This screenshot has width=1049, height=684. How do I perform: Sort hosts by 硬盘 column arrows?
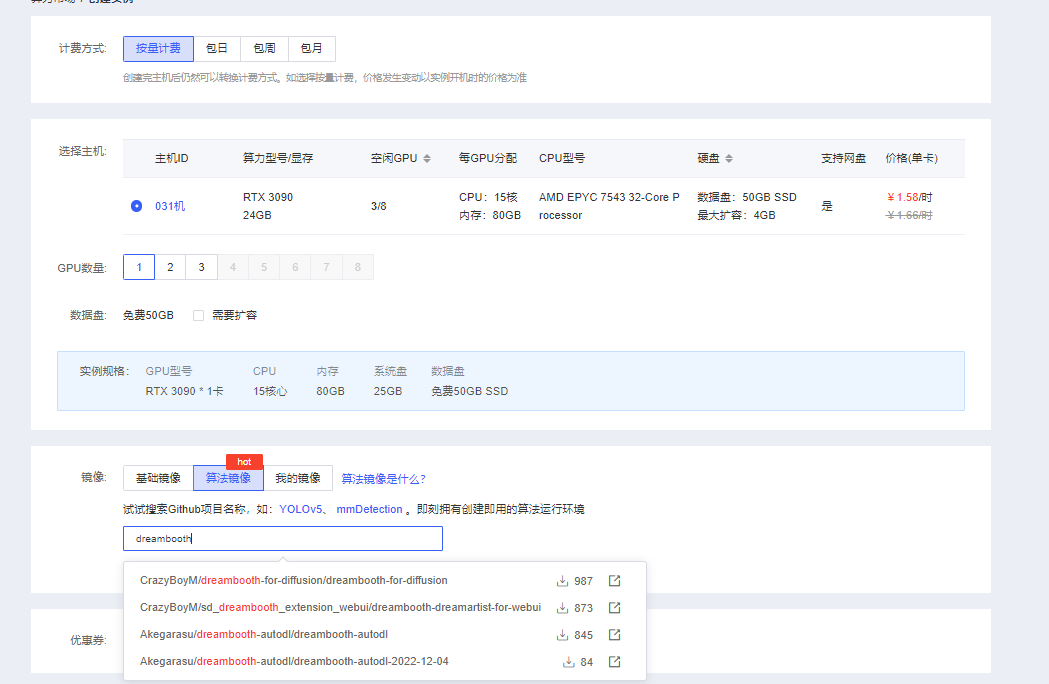pos(729,159)
